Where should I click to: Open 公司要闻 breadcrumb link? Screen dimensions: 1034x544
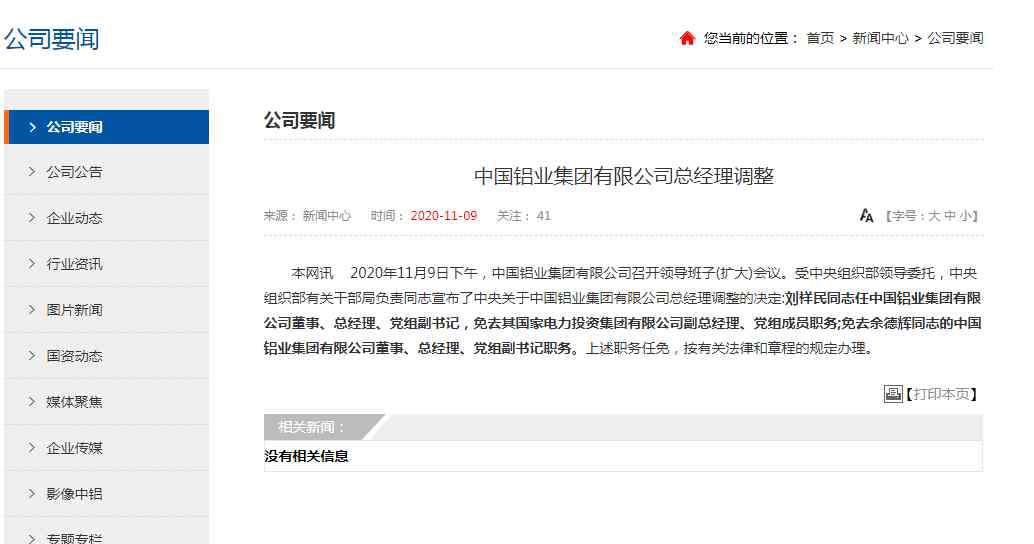(956, 38)
